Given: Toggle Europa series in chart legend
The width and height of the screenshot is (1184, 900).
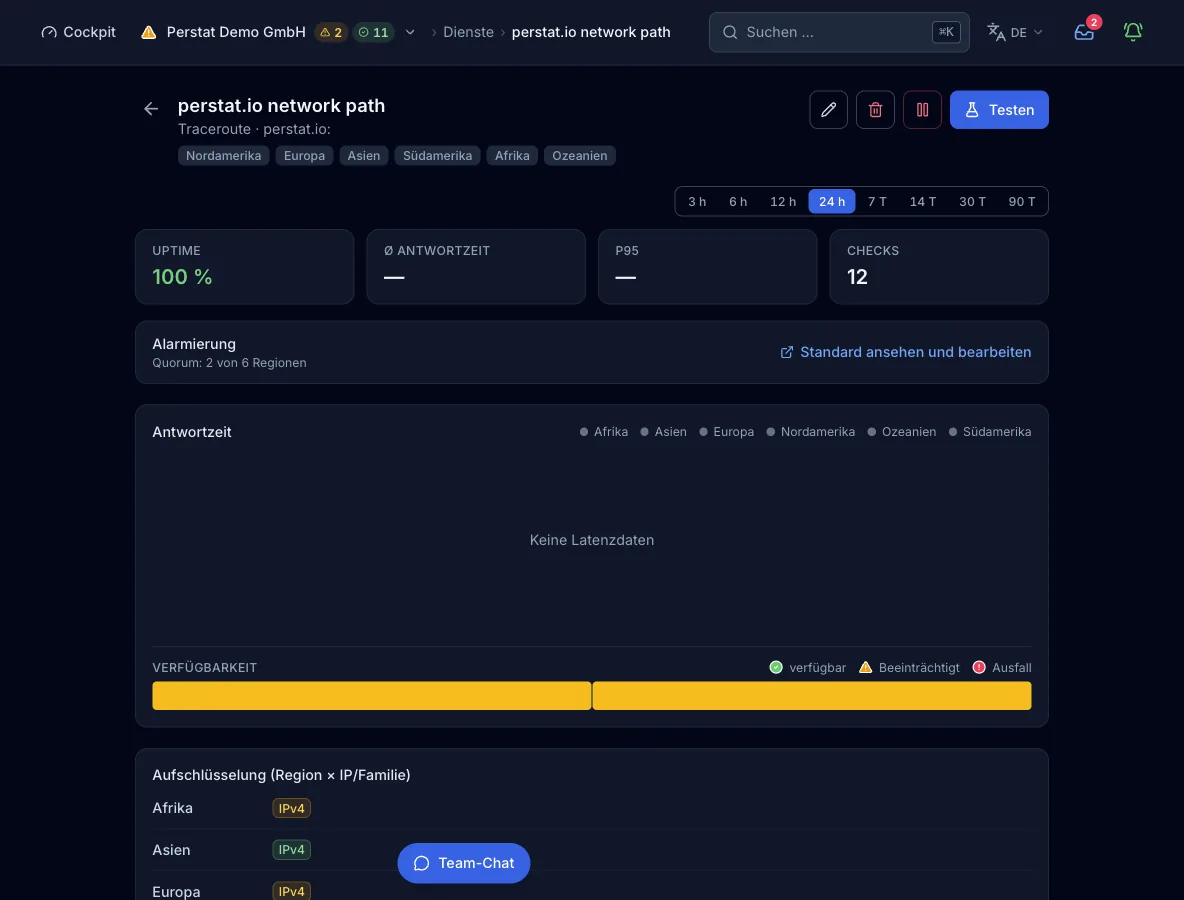Looking at the screenshot, I should coord(726,432).
